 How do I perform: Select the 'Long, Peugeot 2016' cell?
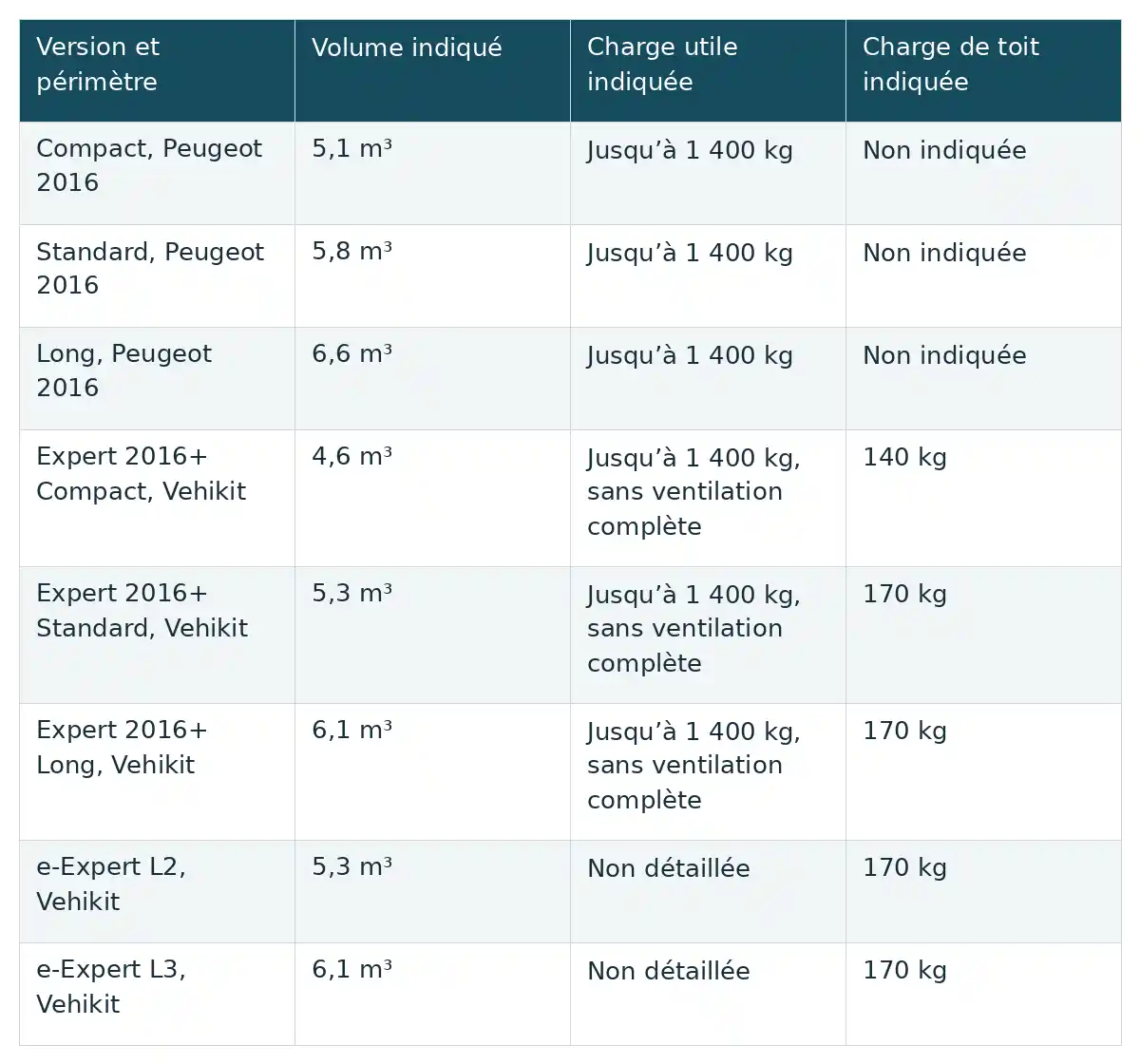click(157, 379)
